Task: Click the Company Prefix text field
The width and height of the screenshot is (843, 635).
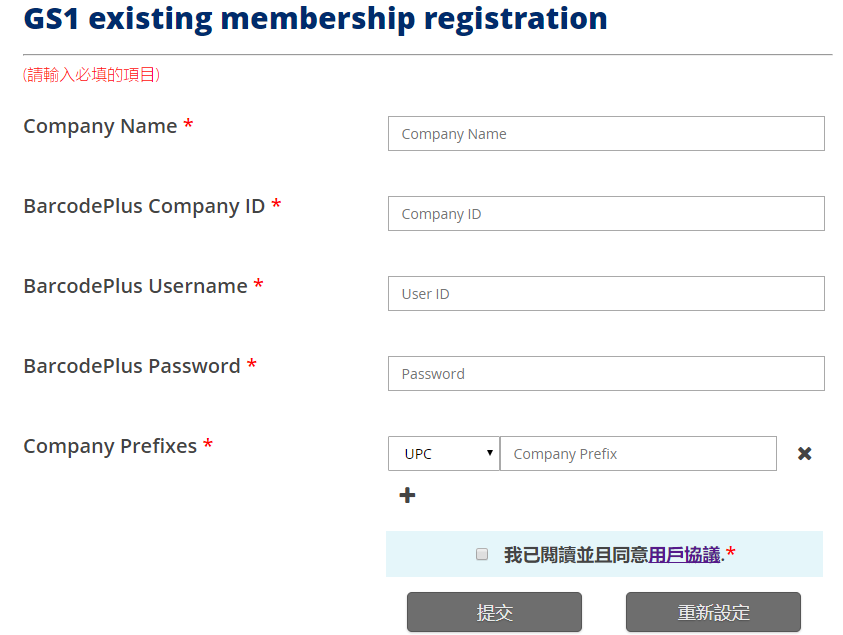Action: click(638, 454)
